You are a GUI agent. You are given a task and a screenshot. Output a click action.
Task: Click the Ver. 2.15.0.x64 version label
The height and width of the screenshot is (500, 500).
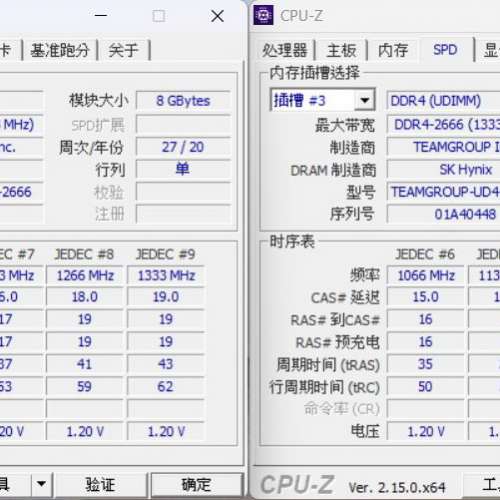point(397,488)
